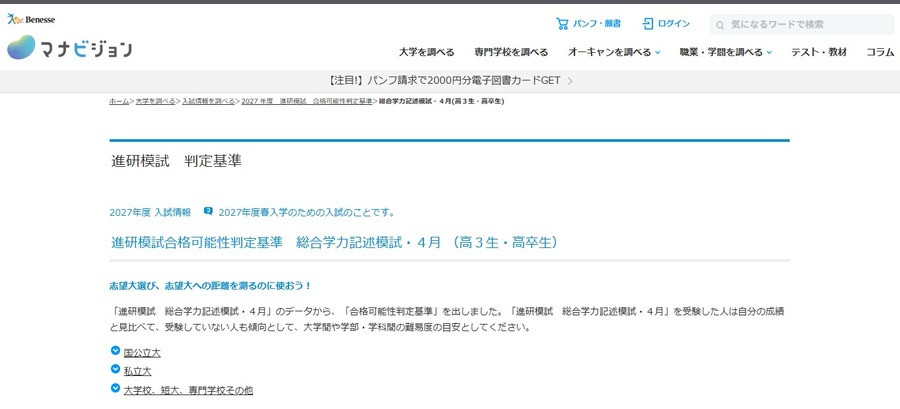
Task: Focus the 気になるワードで検索 search box
Action: [x=802, y=25]
